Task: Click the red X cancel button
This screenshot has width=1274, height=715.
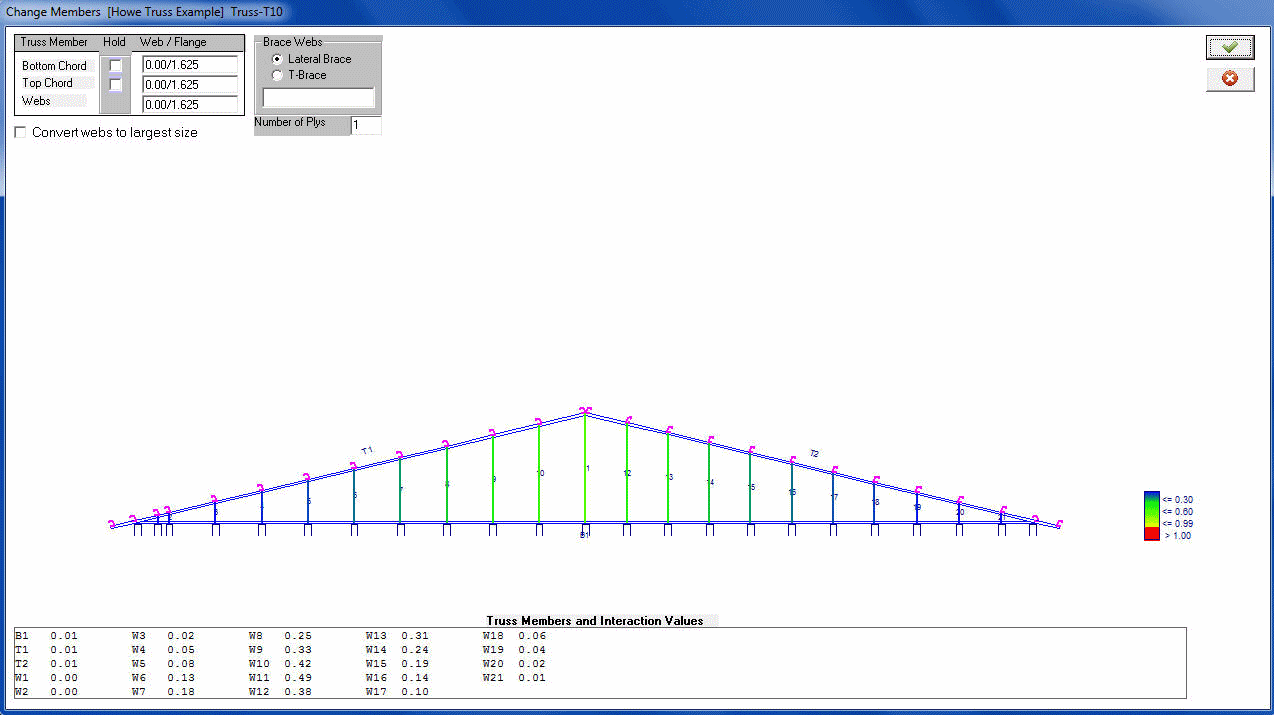Action: tap(1229, 78)
